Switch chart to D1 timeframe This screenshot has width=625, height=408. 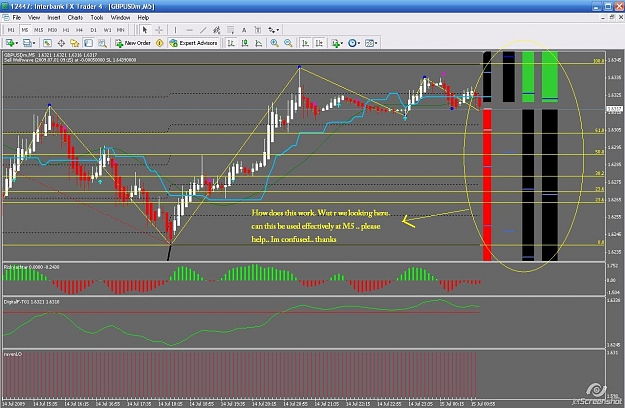click(93, 30)
